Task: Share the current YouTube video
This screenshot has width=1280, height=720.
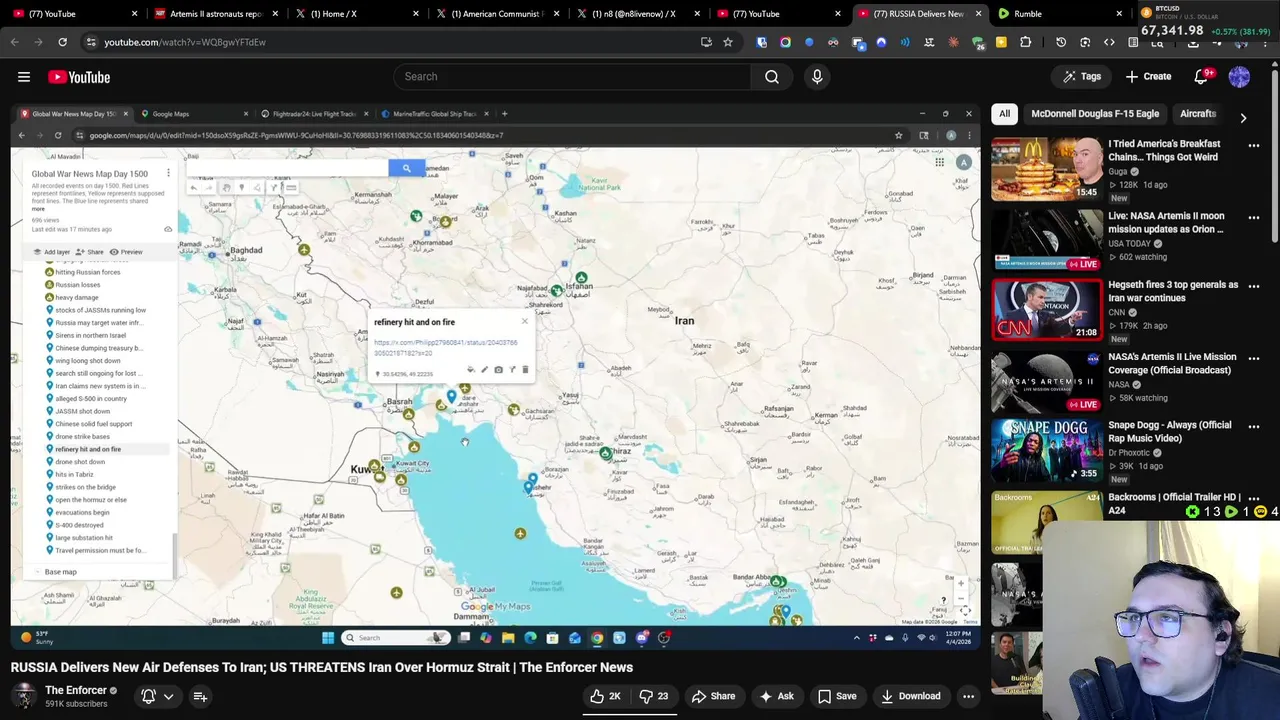Action: tap(713, 696)
